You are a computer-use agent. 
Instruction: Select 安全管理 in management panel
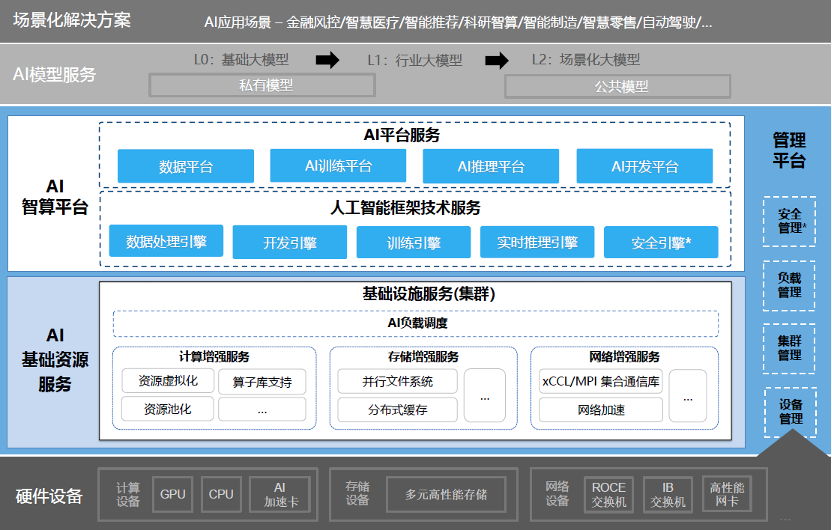[790, 221]
